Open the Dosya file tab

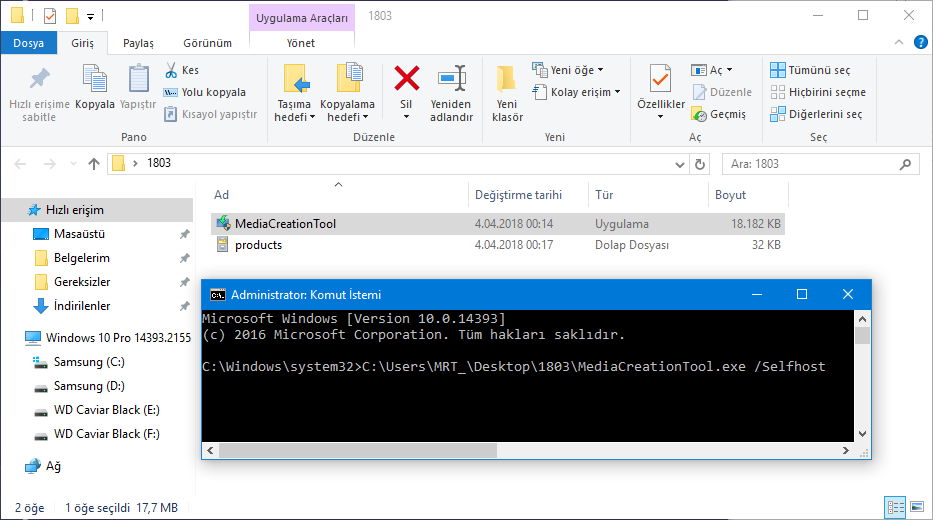coord(29,43)
